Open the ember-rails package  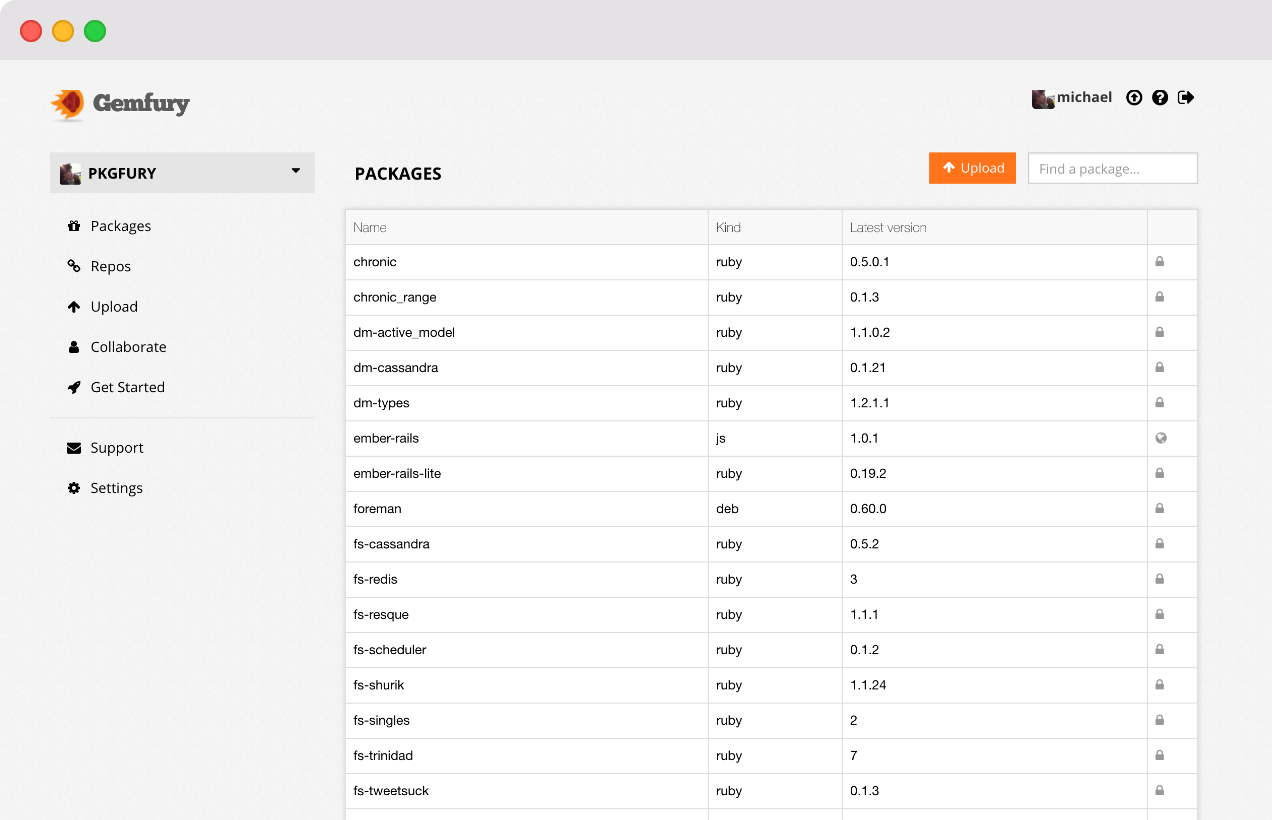coord(386,438)
